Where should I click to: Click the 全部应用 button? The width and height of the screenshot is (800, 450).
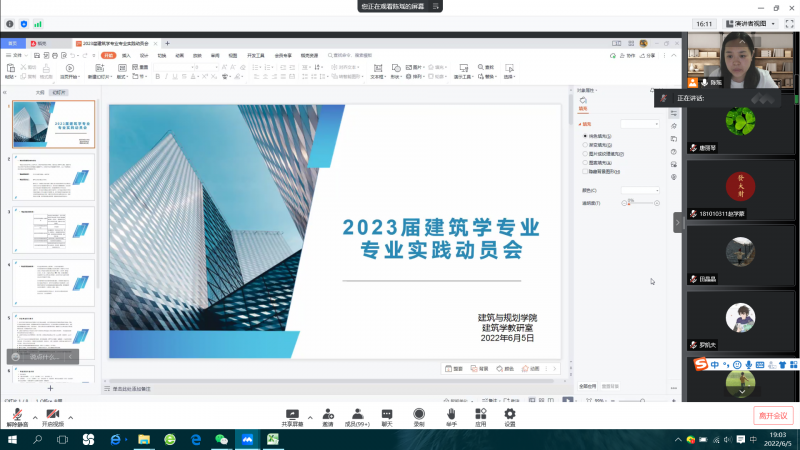point(588,385)
